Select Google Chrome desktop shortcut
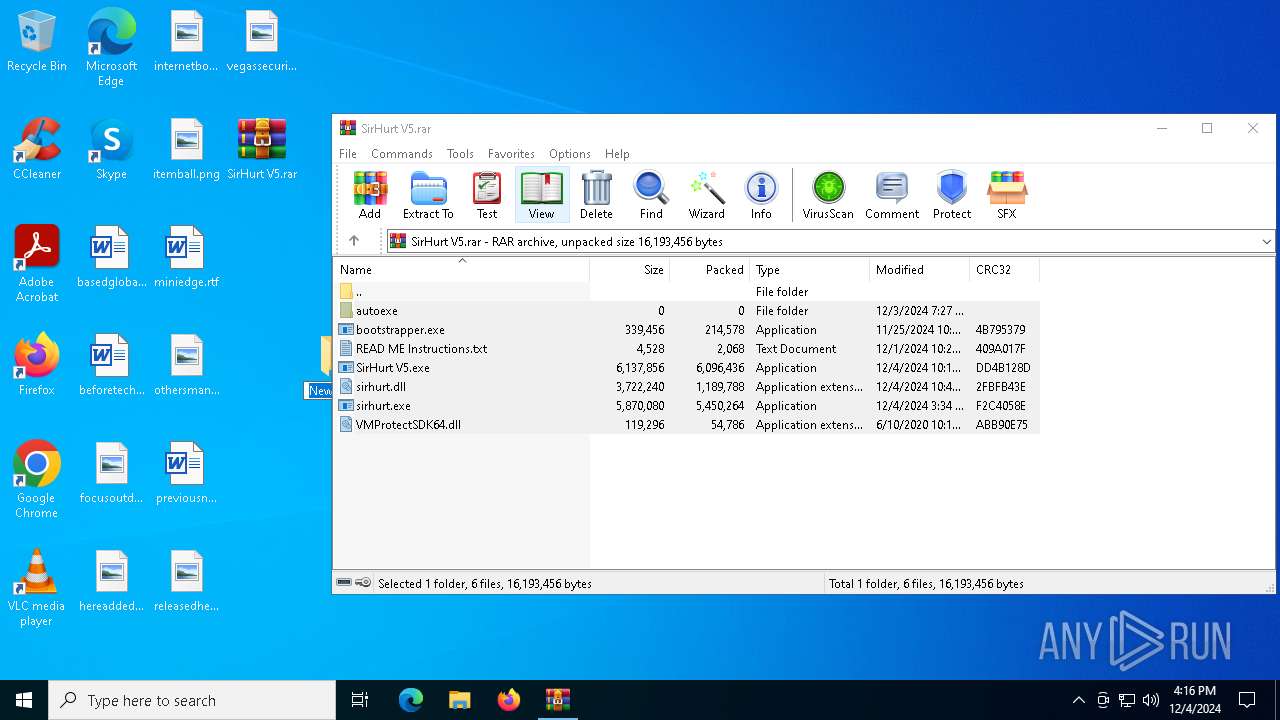This screenshot has height=720, width=1280. (x=37, y=480)
